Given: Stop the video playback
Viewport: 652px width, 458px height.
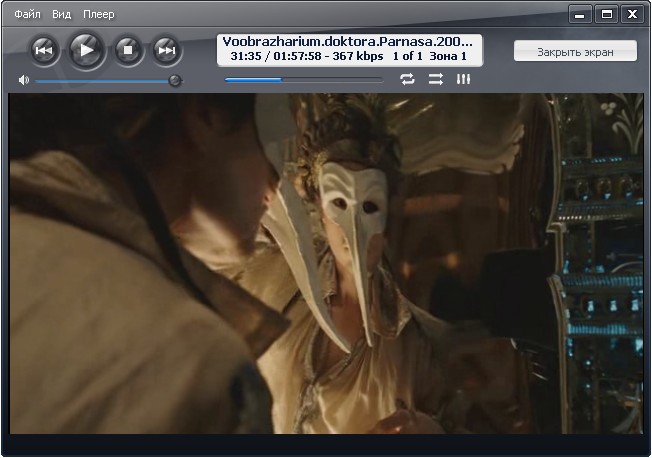Looking at the screenshot, I should pos(127,49).
